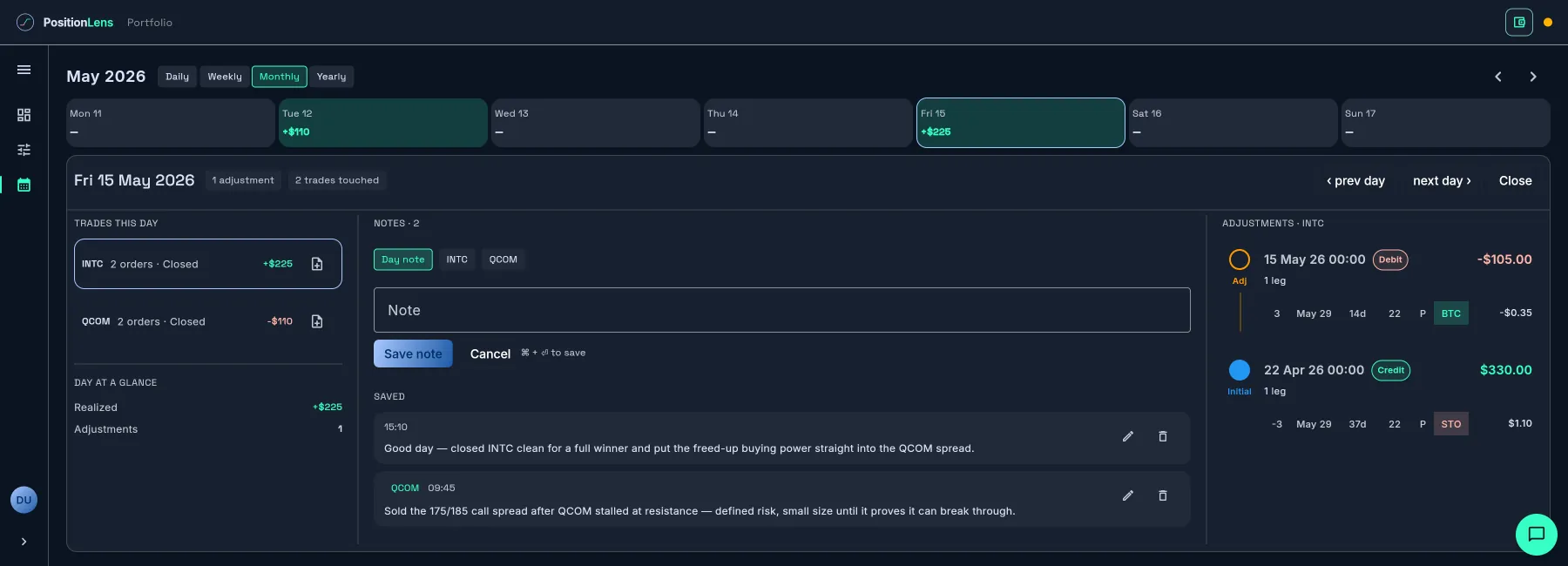The width and height of the screenshot is (1568, 566).
Task: Open the sliders settings icon in sidebar
Action: 24,150
